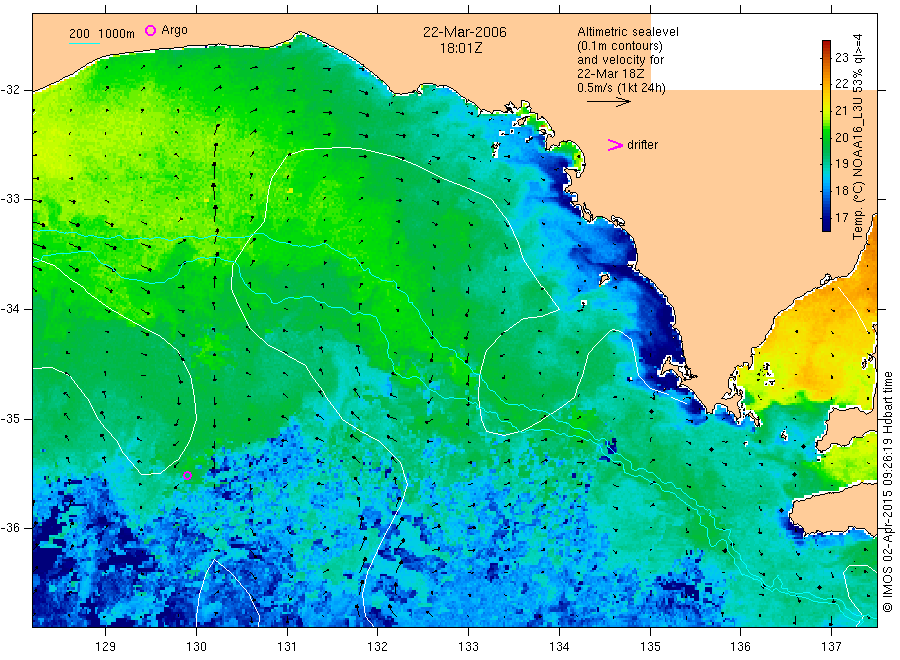Click the temperature color bar

(x=826, y=136)
